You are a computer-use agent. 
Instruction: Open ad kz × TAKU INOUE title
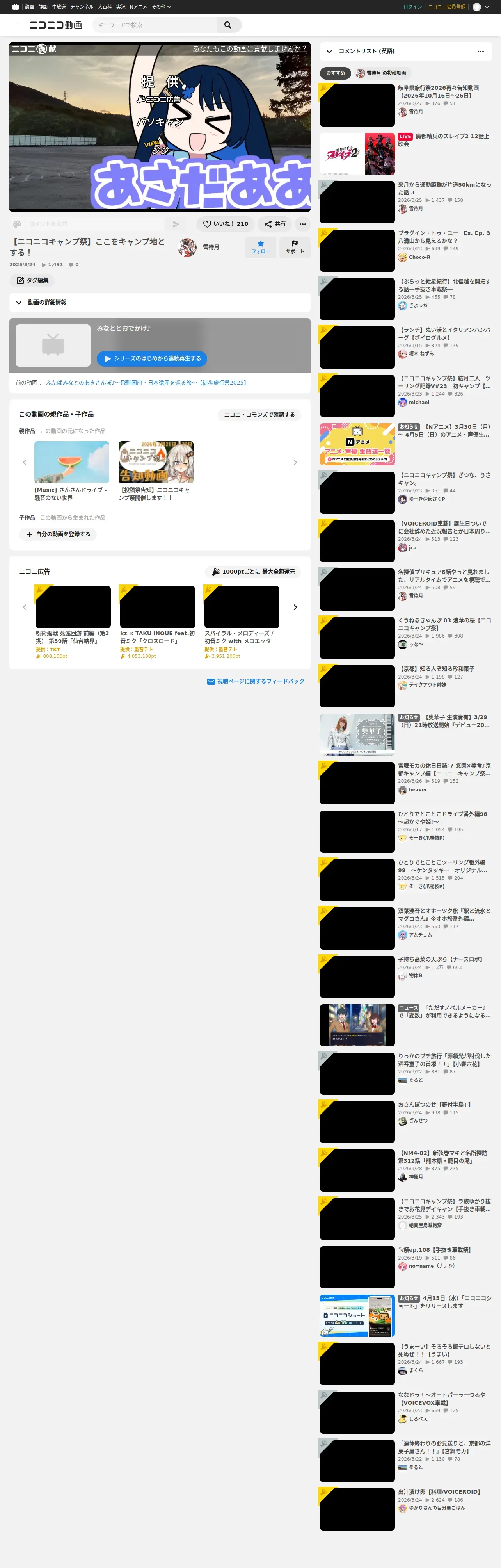point(158,637)
